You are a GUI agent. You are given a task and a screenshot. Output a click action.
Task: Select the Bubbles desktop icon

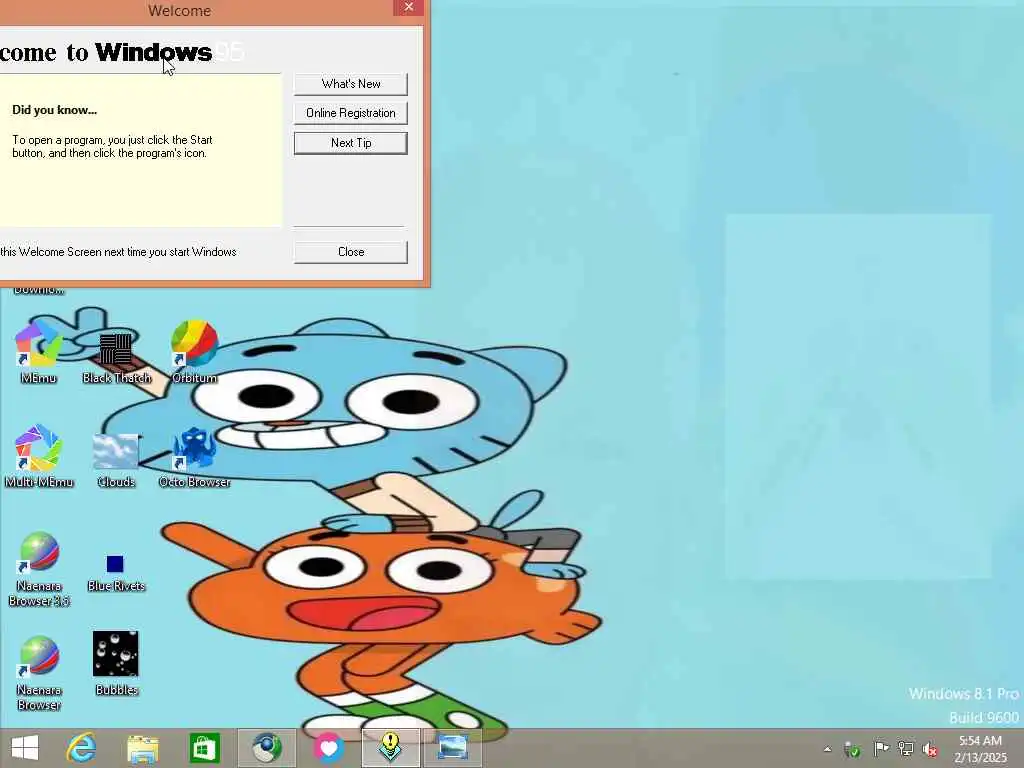click(116, 663)
